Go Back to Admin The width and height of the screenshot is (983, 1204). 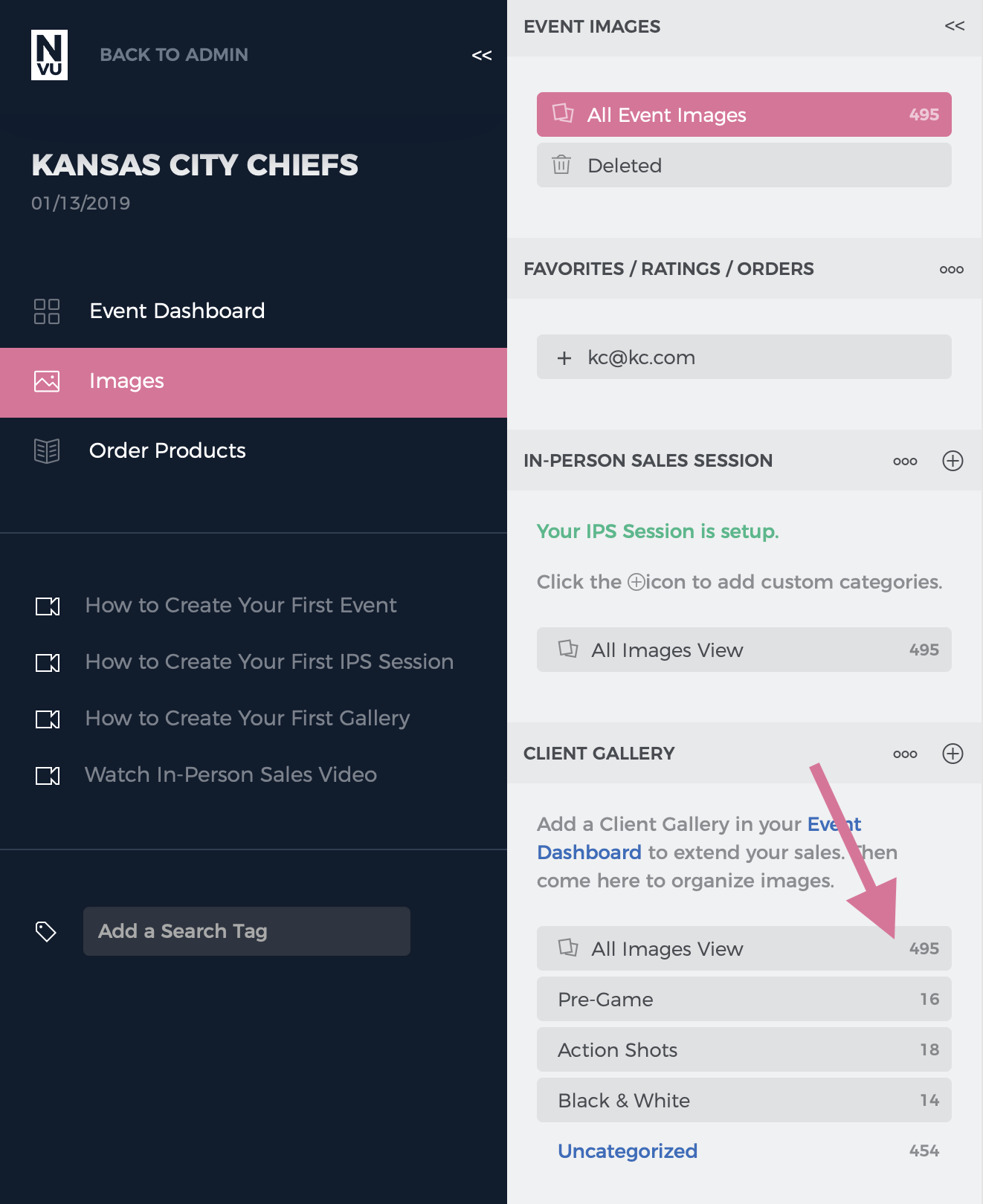pyautogui.click(x=174, y=55)
